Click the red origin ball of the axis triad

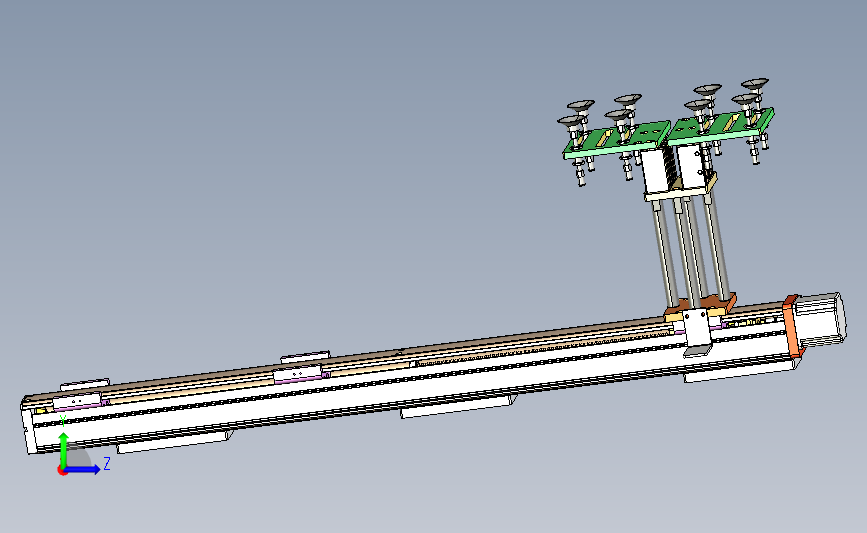tap(62, 471)
